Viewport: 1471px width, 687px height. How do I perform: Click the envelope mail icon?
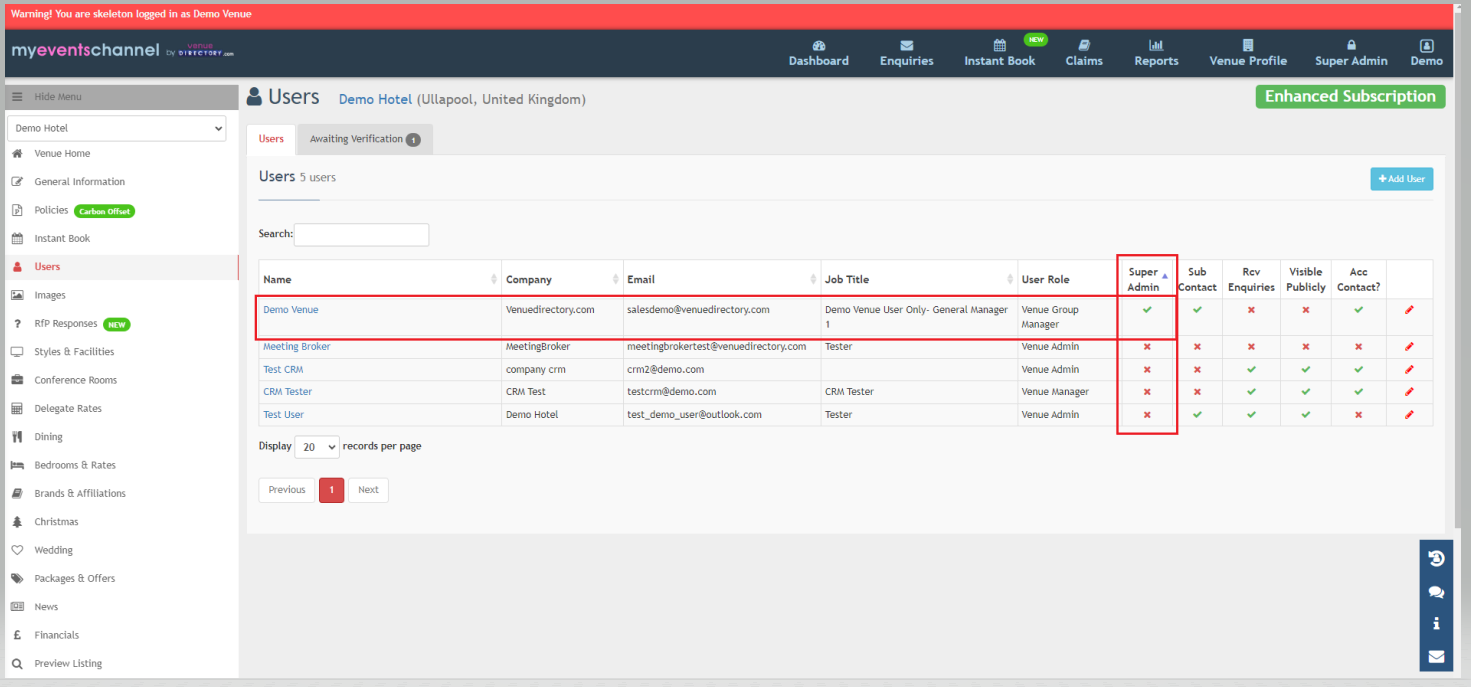click(1436, 656)
